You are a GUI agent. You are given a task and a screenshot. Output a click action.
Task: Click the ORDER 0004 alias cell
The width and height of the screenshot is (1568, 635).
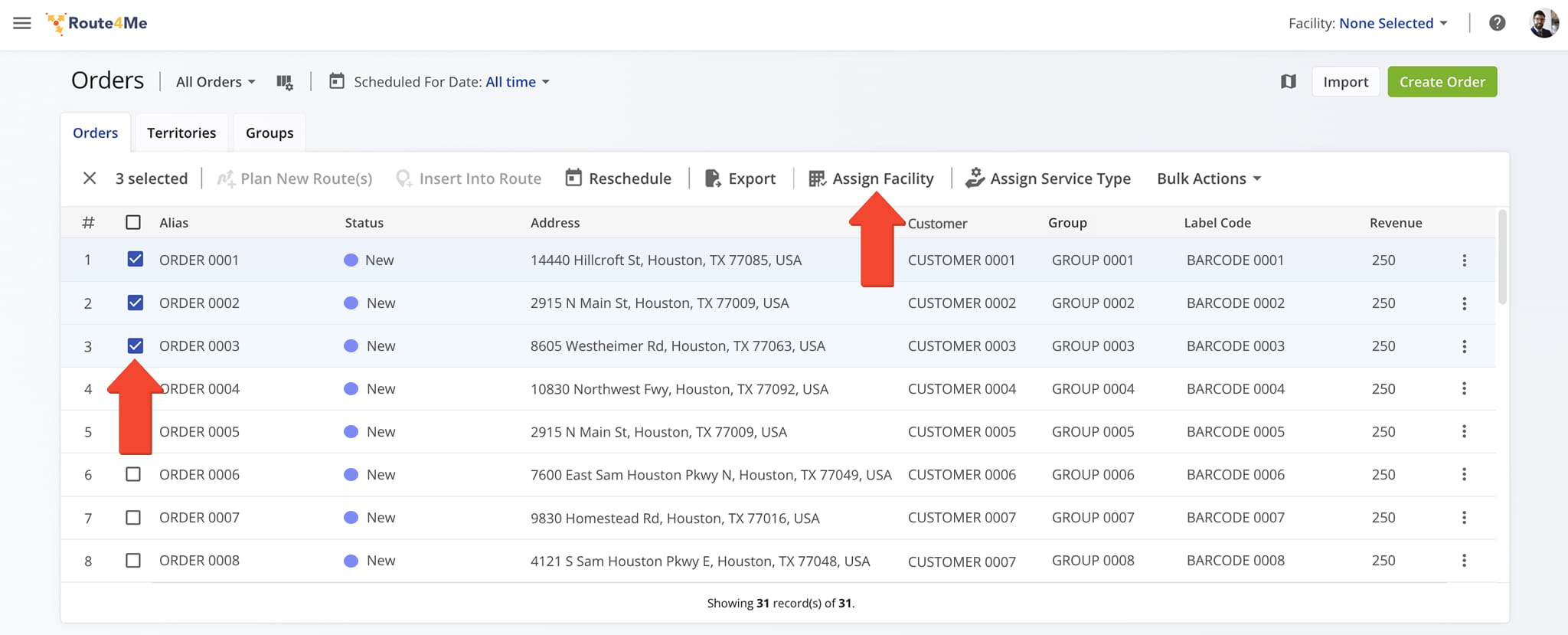click(201, 389)
